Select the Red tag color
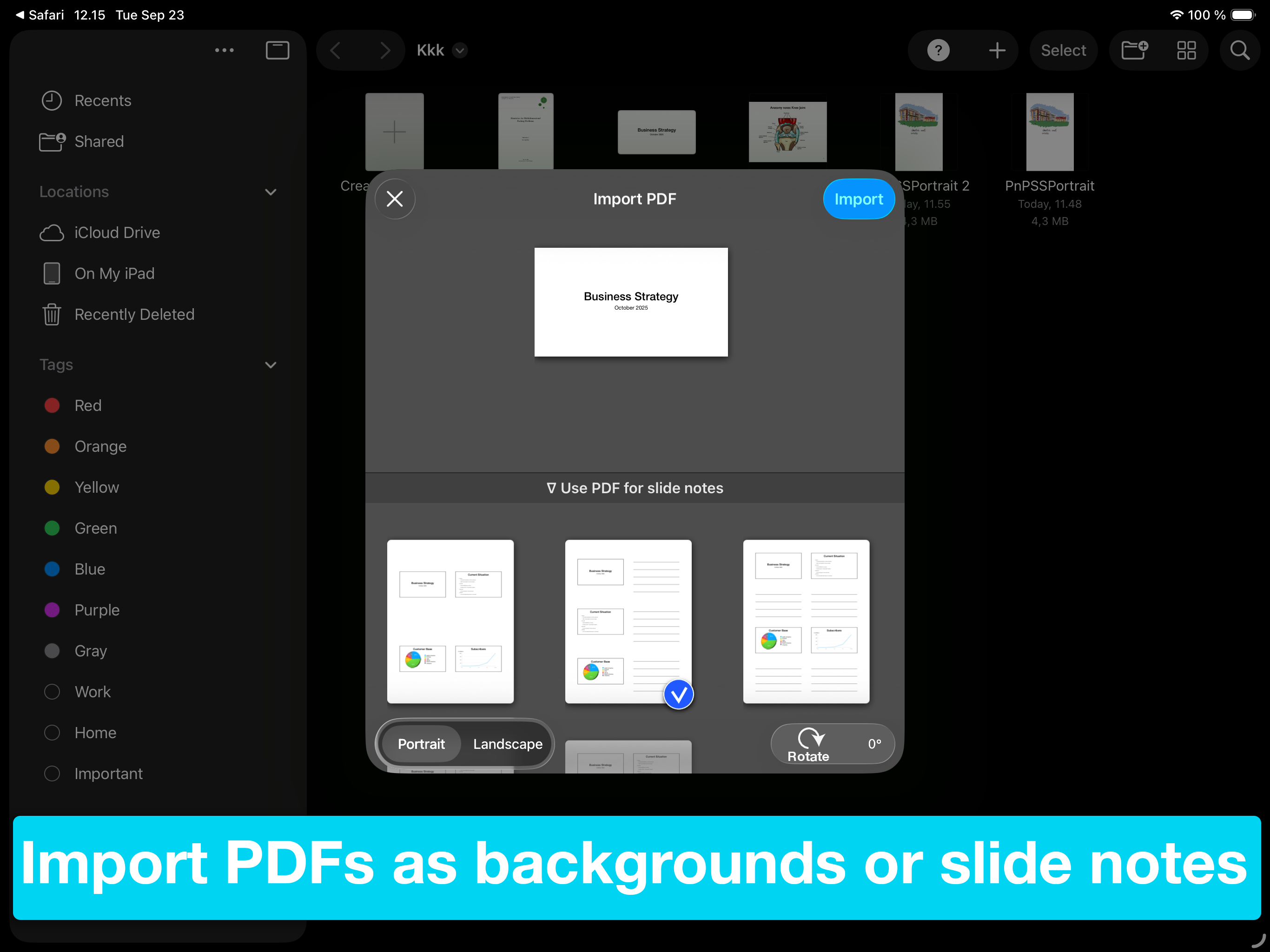The height and width of the screenshot is (952, 1270). pos(88,405)
